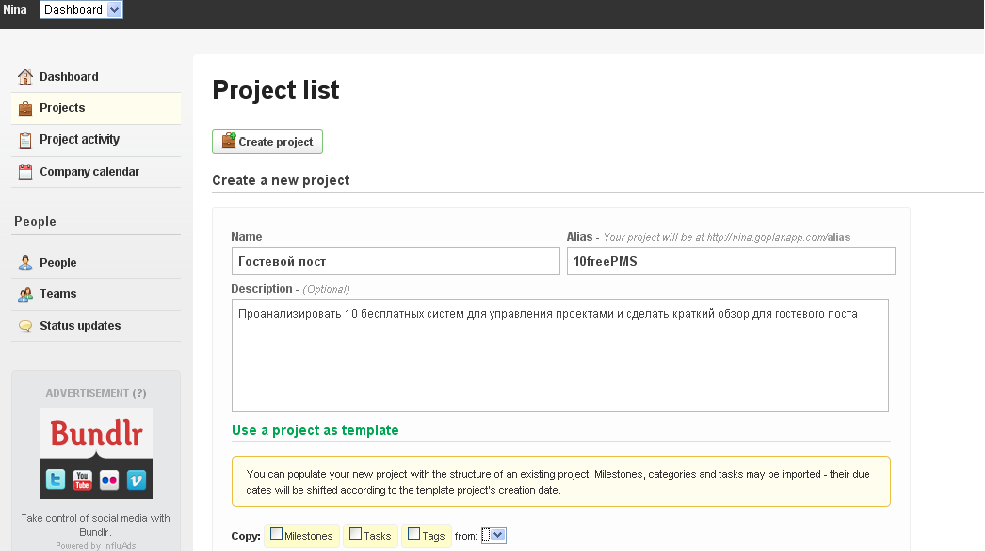Open the Status updates link
985x551 pixels.
[80, 326]
